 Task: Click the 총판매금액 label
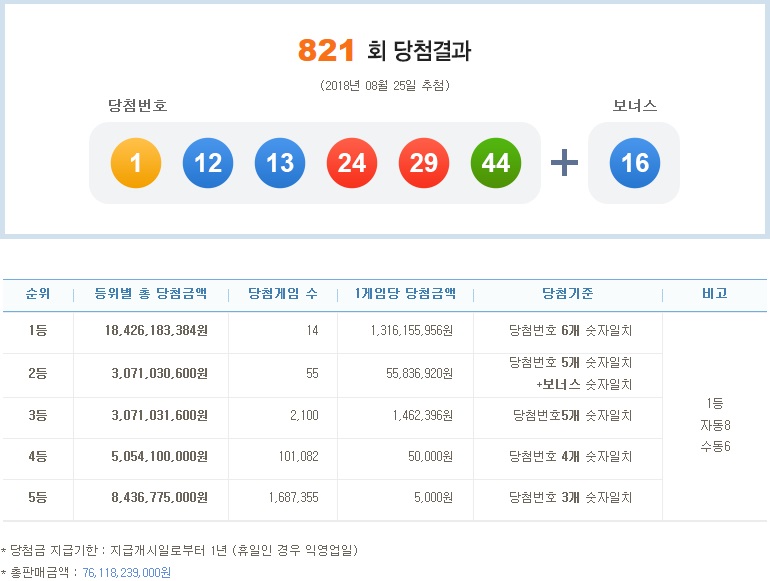(x=40, y=572)
